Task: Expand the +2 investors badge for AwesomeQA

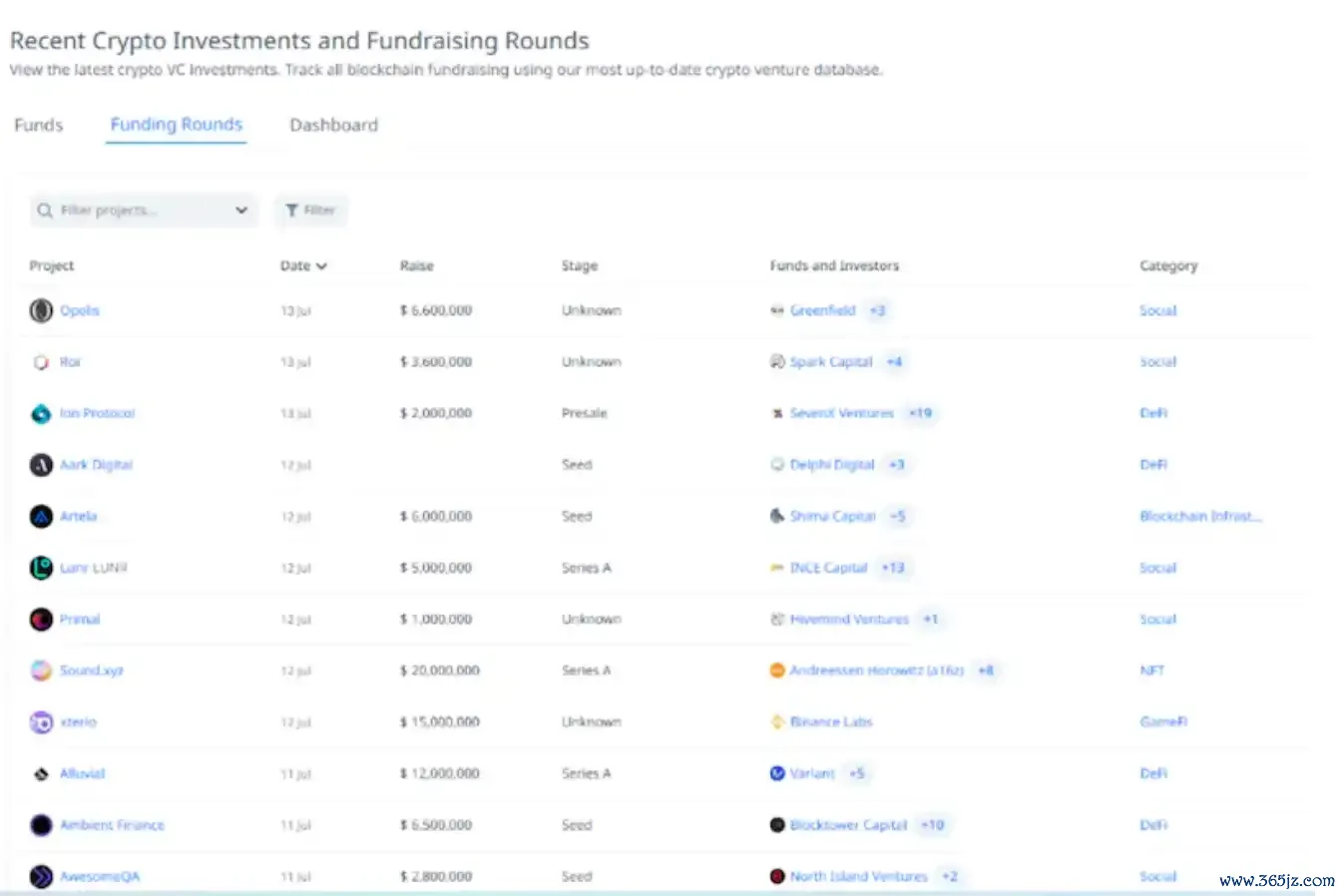Action: pyautogui.click(x=950, y=877)
